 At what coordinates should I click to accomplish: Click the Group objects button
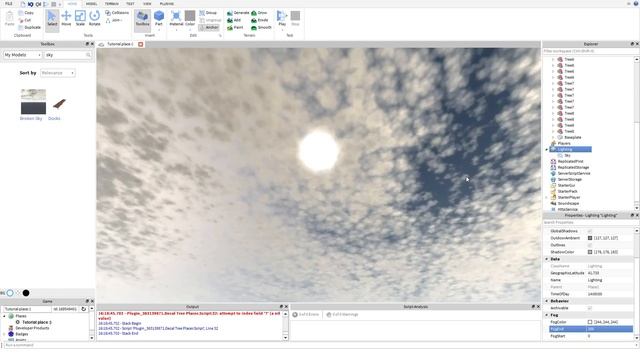click(208, 13)
